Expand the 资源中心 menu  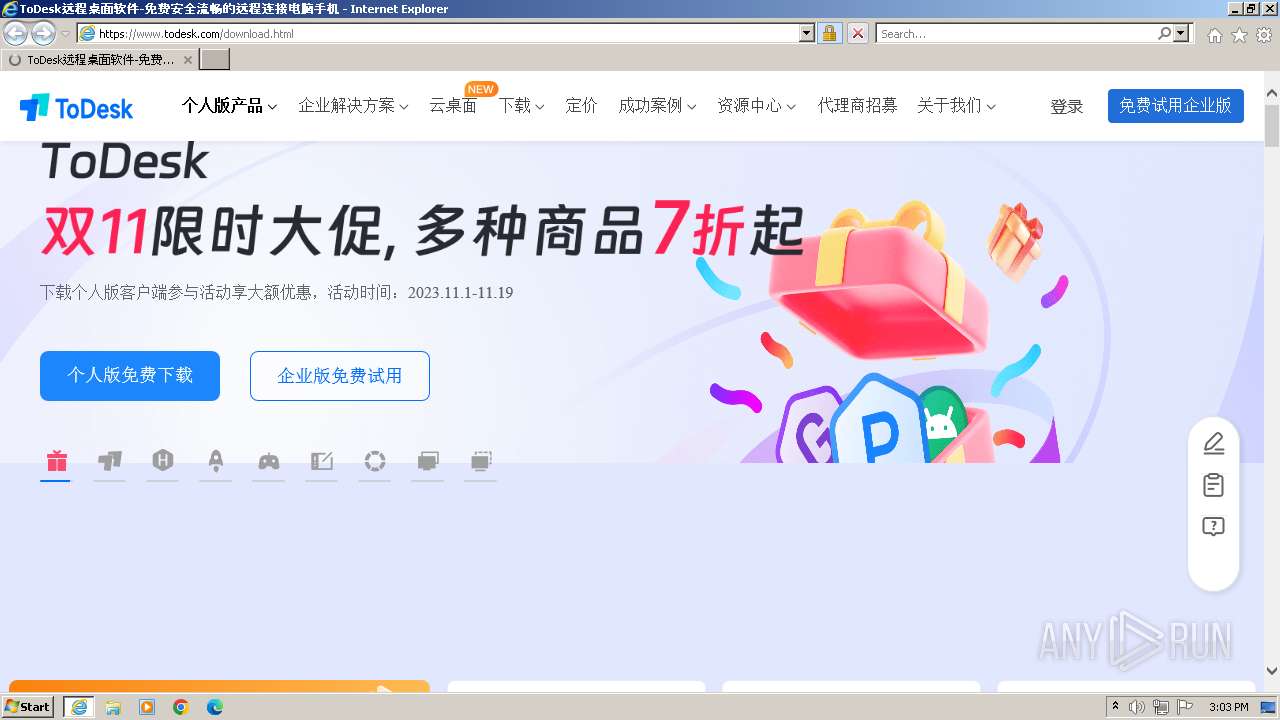[756, 106]
